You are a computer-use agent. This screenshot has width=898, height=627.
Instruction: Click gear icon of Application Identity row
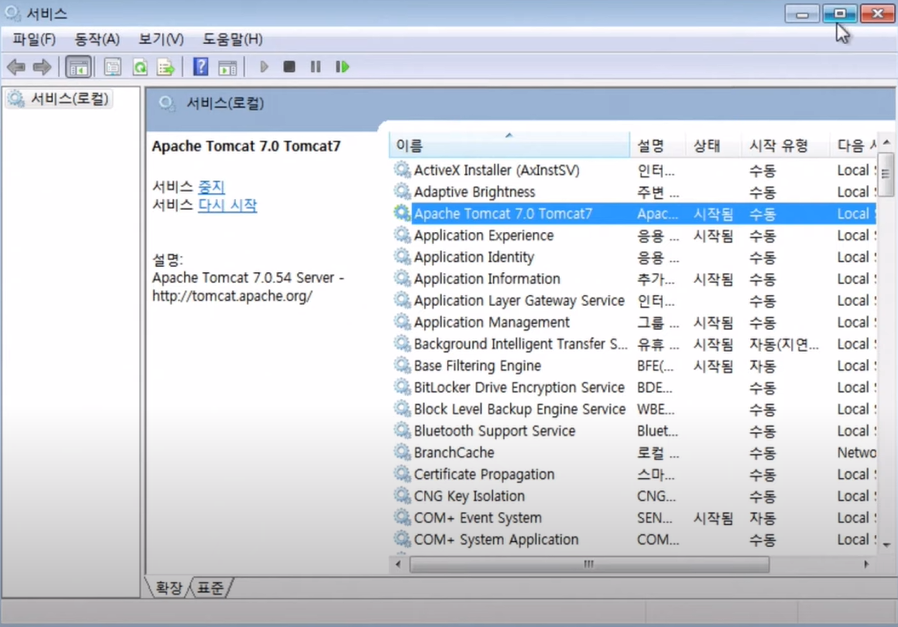coord(402,257)
